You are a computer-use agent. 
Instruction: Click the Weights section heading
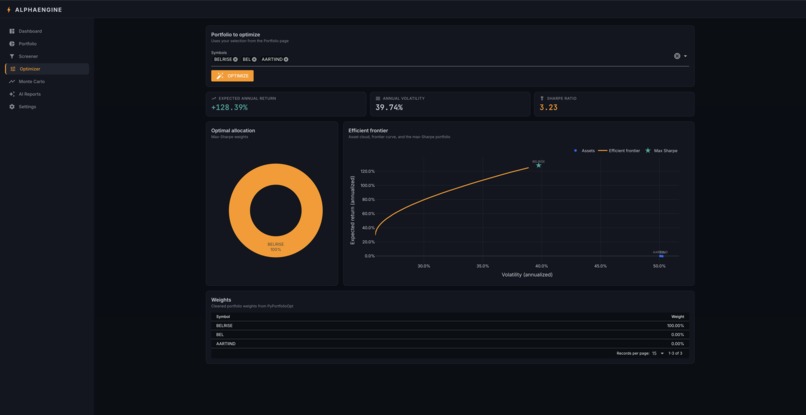[221, 299]
